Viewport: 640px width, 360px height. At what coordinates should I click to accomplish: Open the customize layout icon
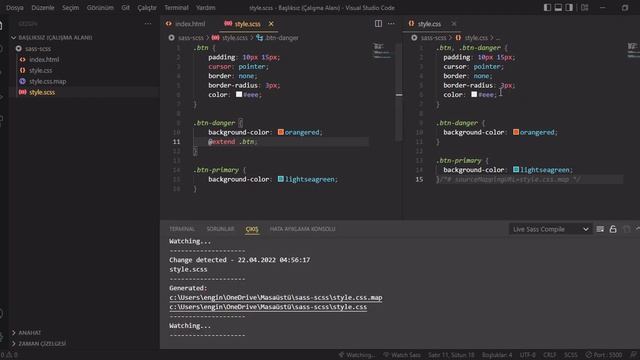click(x=584, y=7)
